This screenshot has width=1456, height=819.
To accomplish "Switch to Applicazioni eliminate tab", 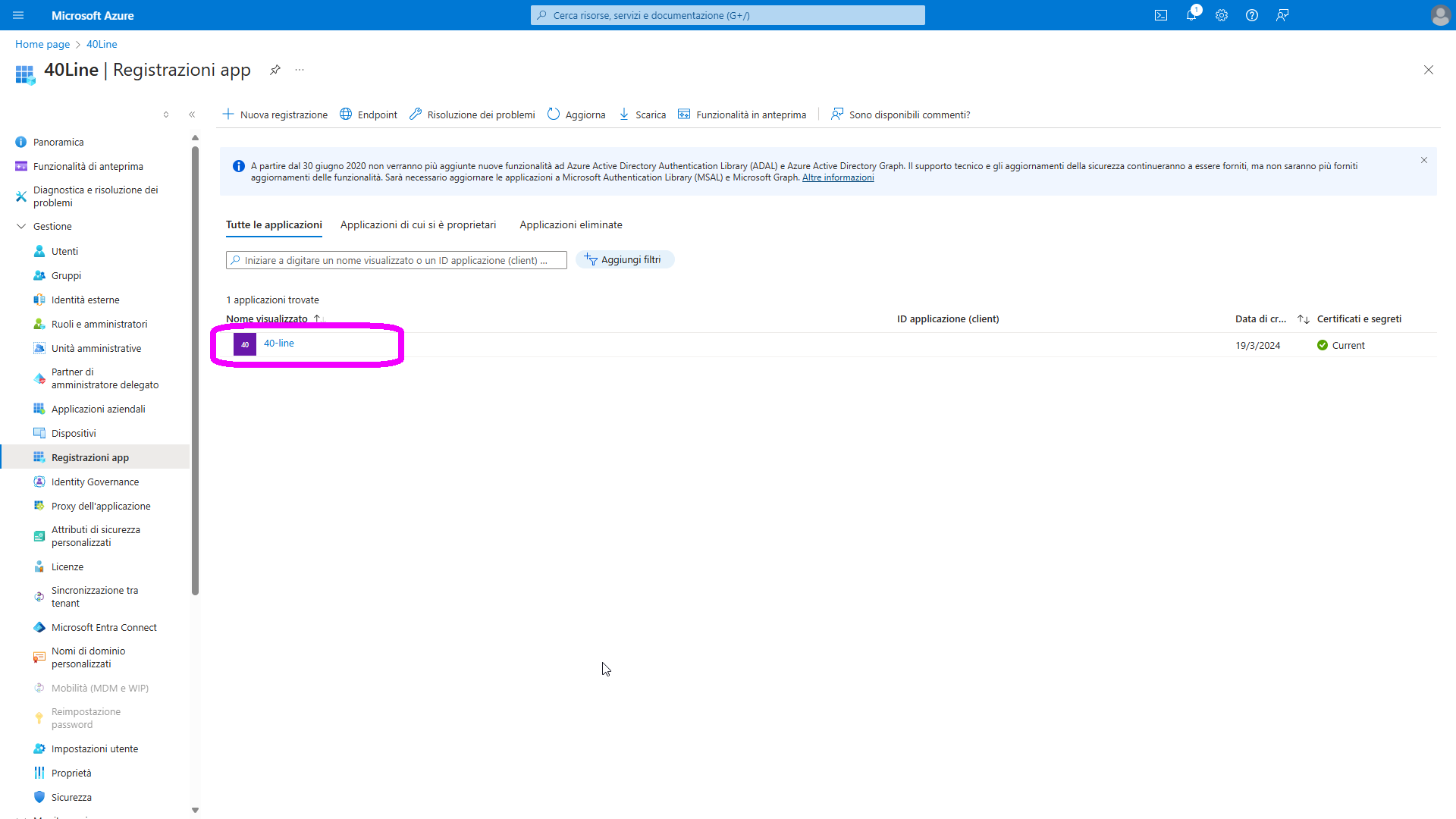I will pyautogui.click(x=570, y=225).
